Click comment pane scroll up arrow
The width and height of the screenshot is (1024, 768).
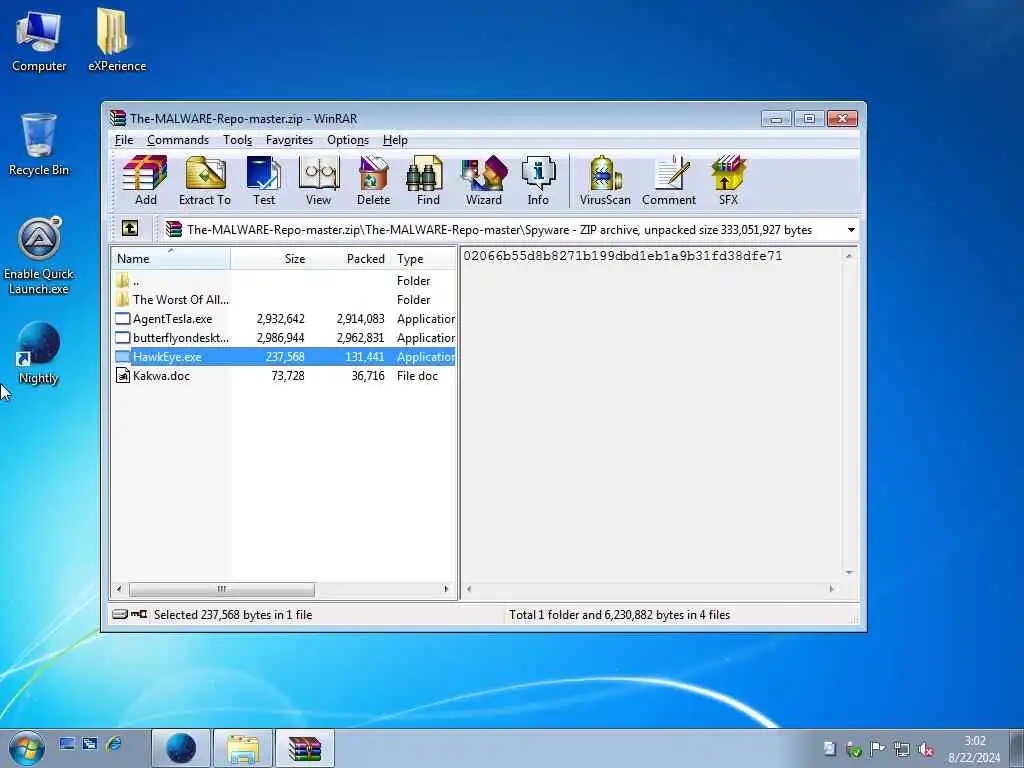coord(849,256)
